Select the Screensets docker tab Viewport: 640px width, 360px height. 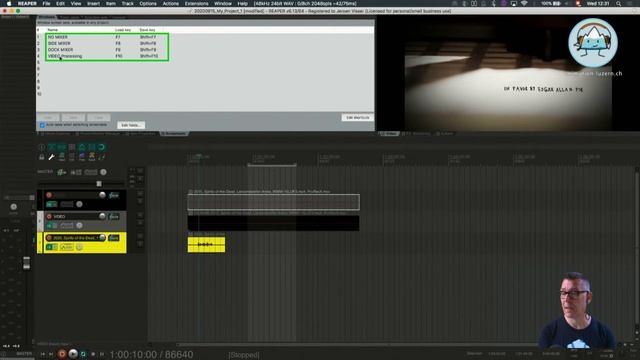point(174,133)
